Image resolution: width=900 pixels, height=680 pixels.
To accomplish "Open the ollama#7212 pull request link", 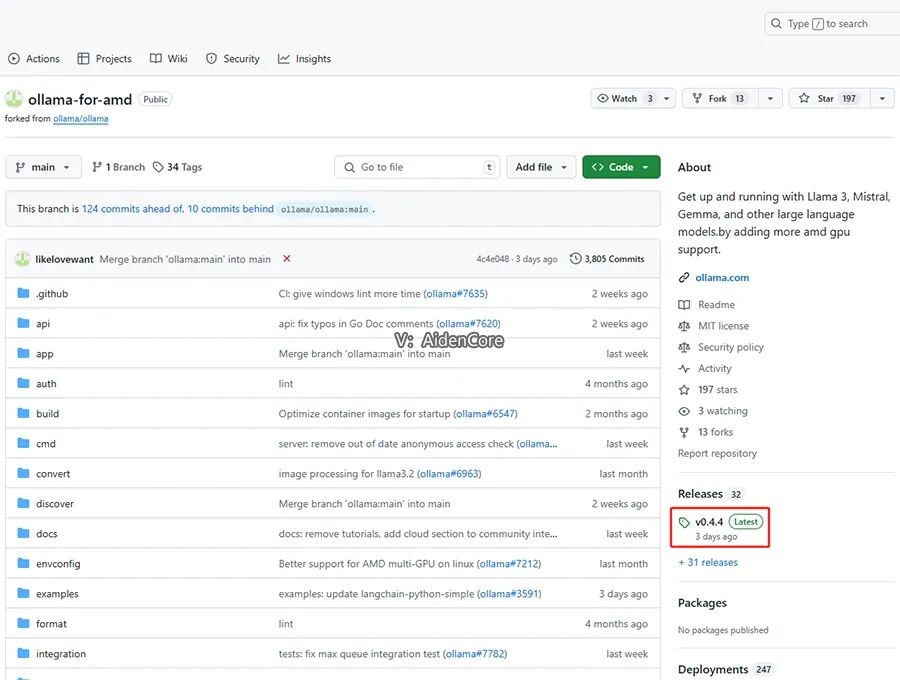I will (509, 564).
